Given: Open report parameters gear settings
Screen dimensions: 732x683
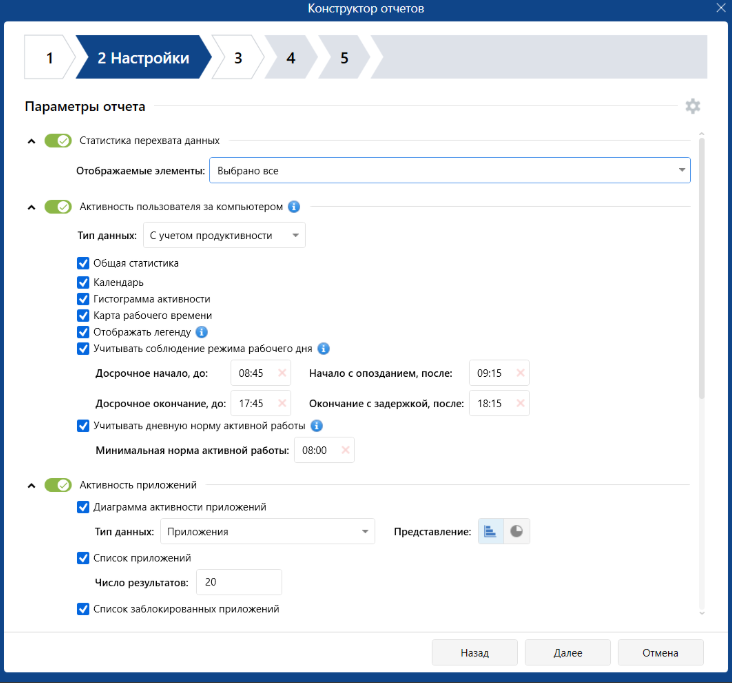Looking at the screenshot, I should [x=692, y=107].
